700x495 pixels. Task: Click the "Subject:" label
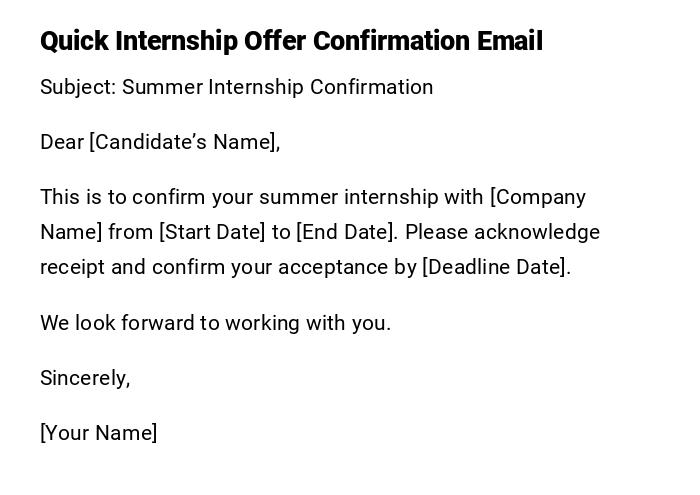tap(78, 88)
